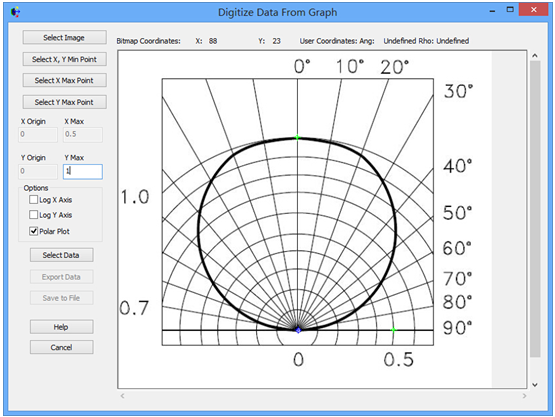555x417 pixels.
Task: Click the horizontal scrollbar left arrow
Action: coord(122,396)
